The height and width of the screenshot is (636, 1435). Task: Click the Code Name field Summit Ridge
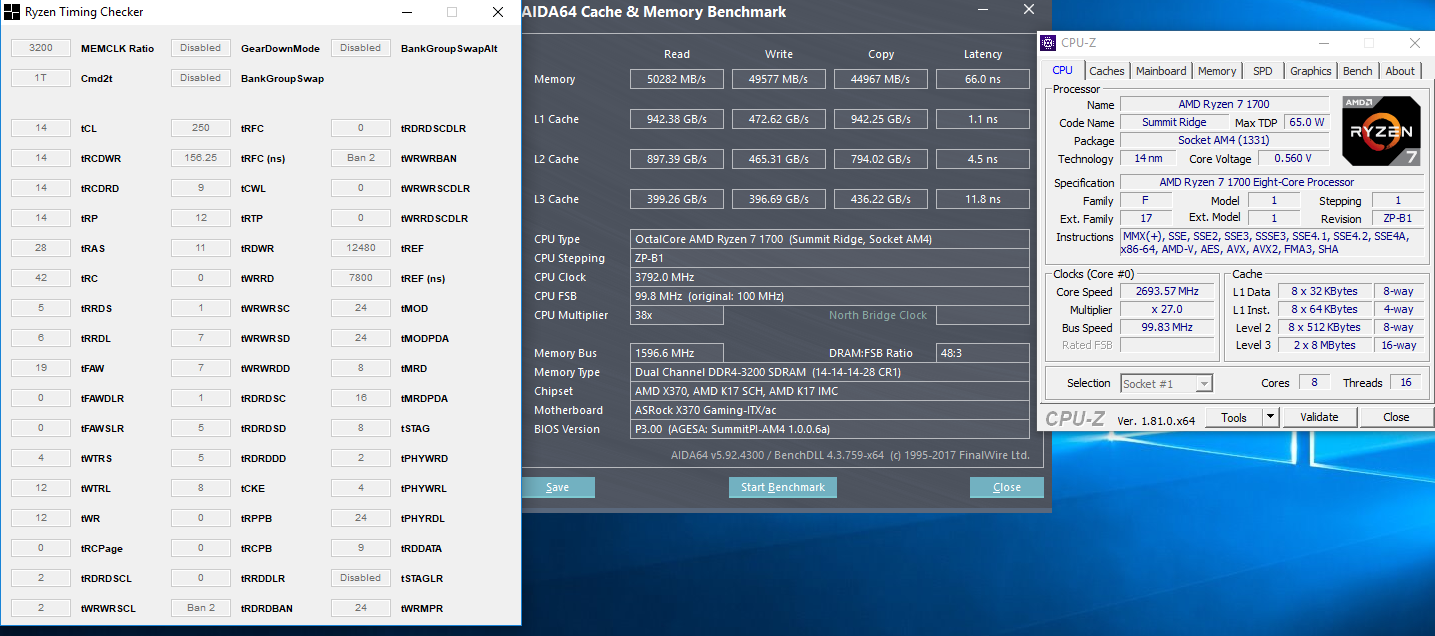(1174, 123)
